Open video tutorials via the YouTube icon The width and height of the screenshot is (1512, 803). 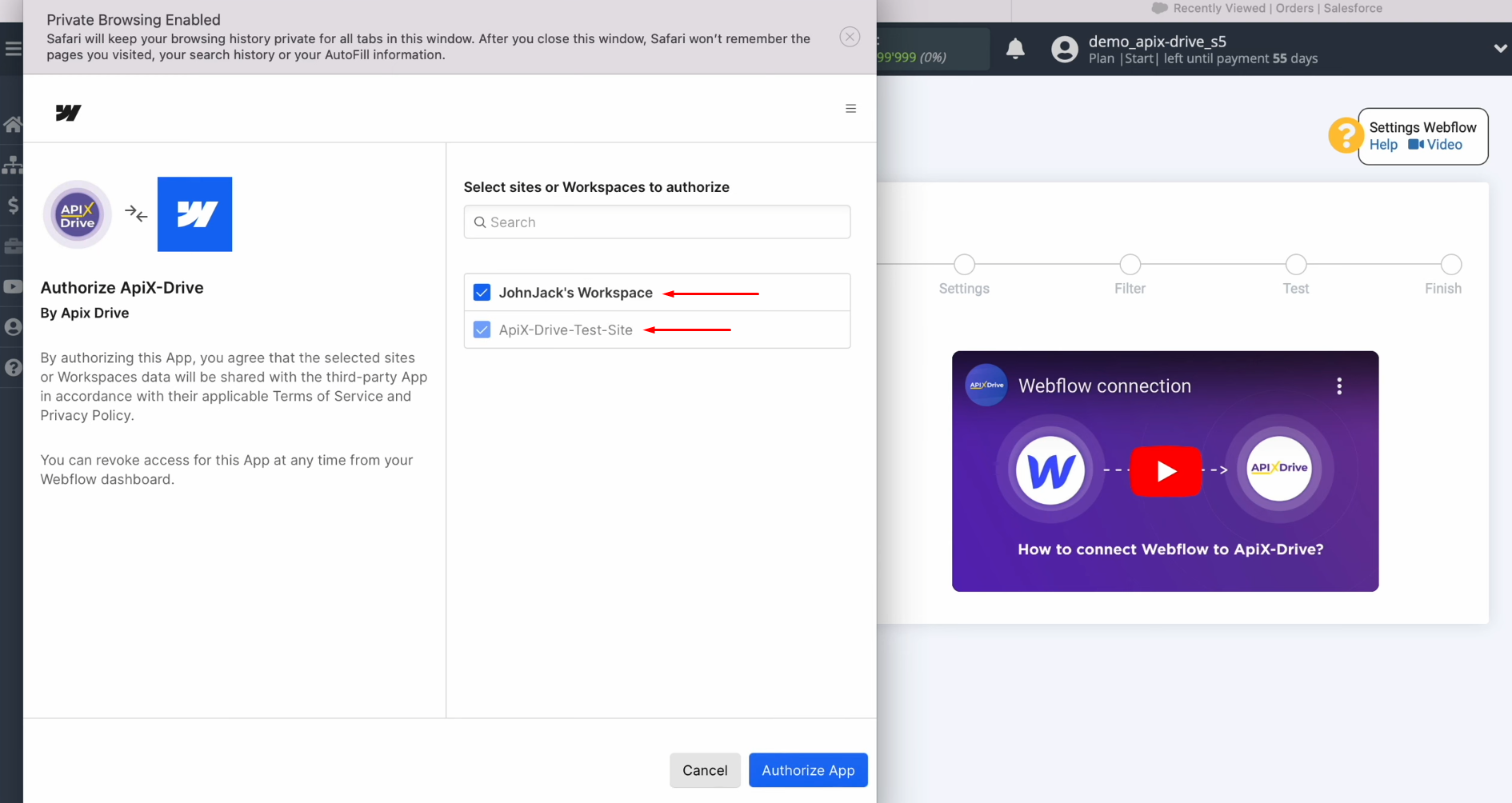click(13, 286)
